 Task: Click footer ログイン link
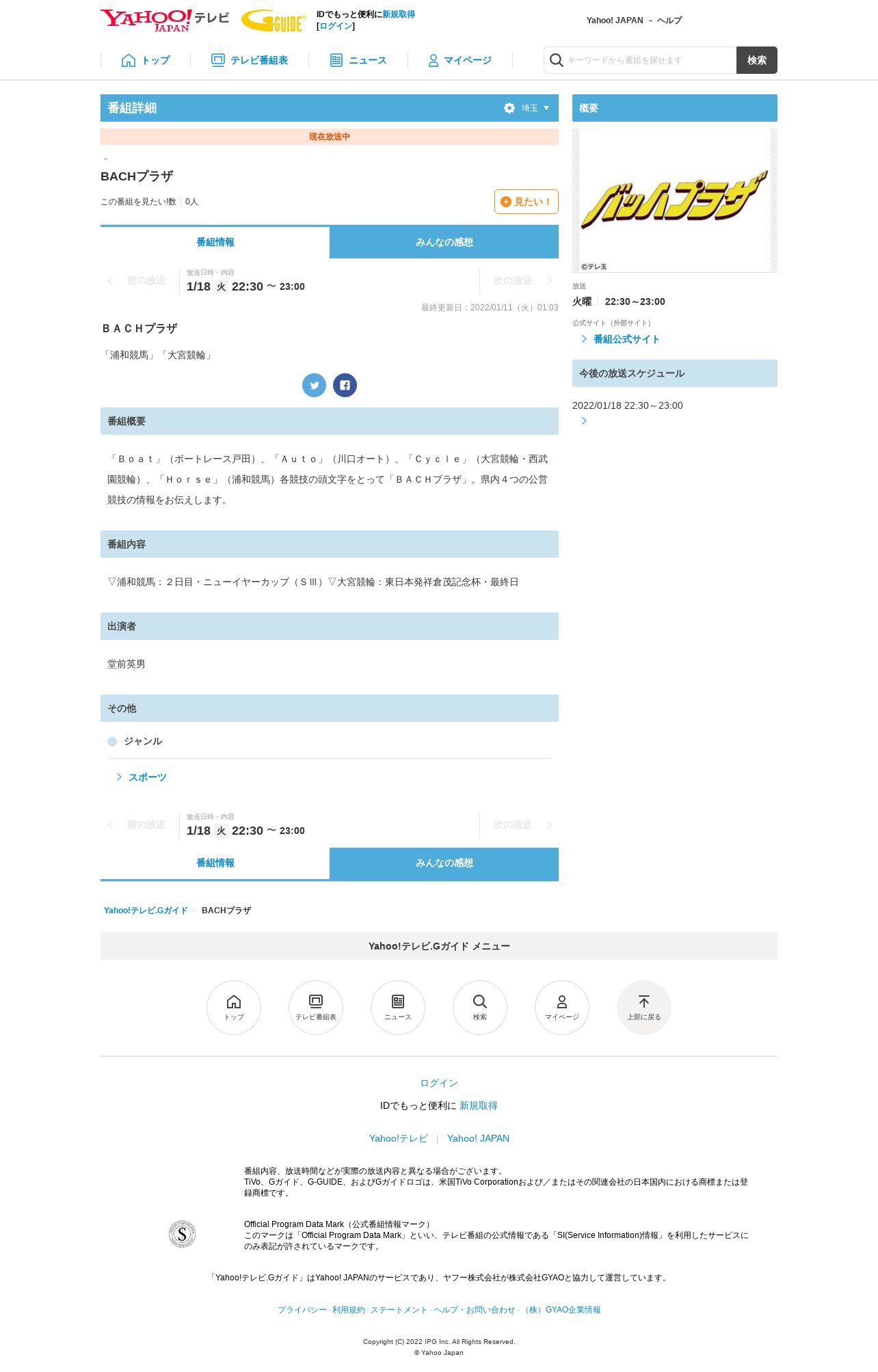tap(439, 1083)
